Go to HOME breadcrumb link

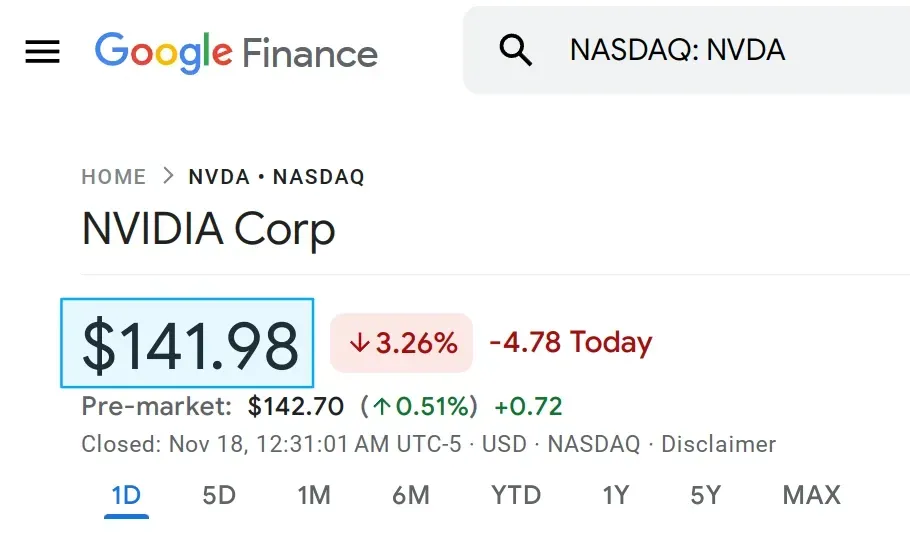tap(114, 177)
